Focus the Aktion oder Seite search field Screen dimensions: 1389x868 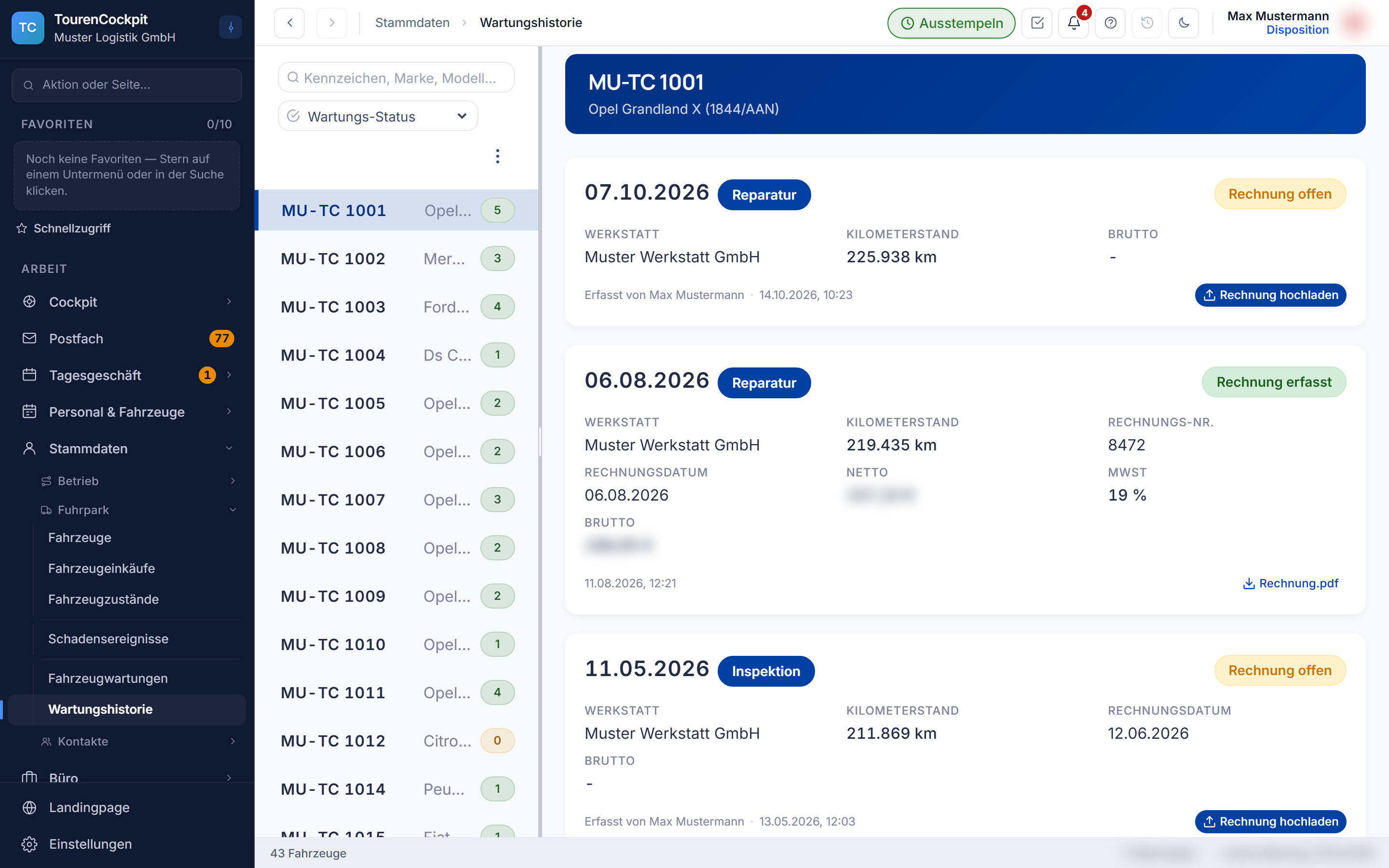pyautogui.click(x=127, y=85)
